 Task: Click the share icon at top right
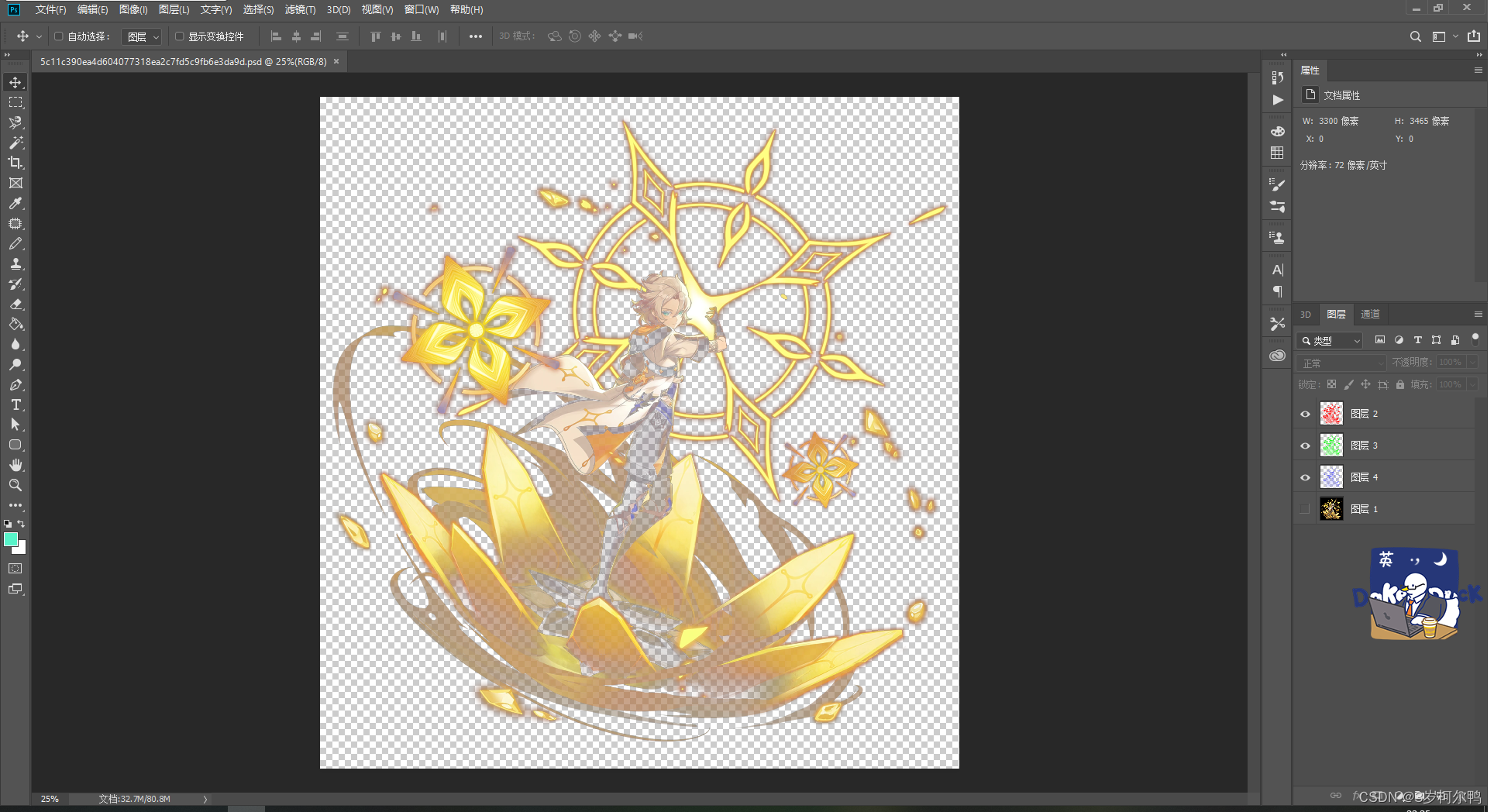1474,36
